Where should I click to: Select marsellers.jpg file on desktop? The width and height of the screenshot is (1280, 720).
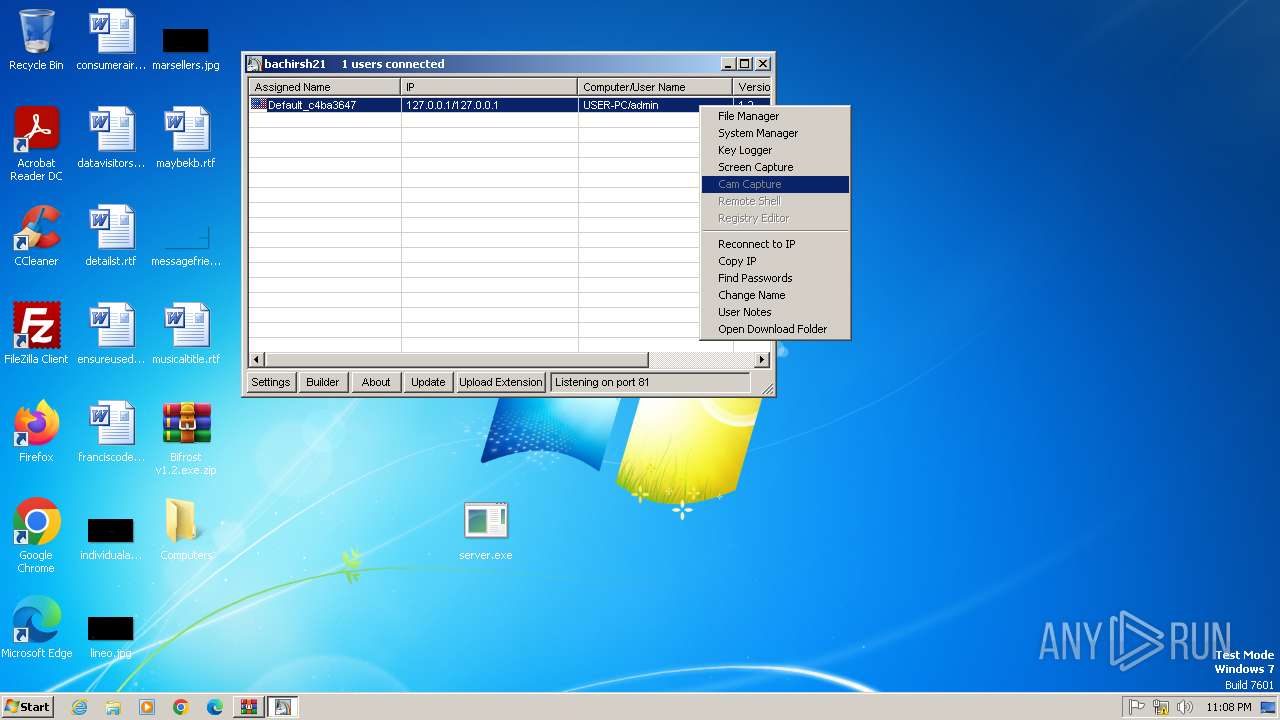pyautogui.click(x=186, y=48)
